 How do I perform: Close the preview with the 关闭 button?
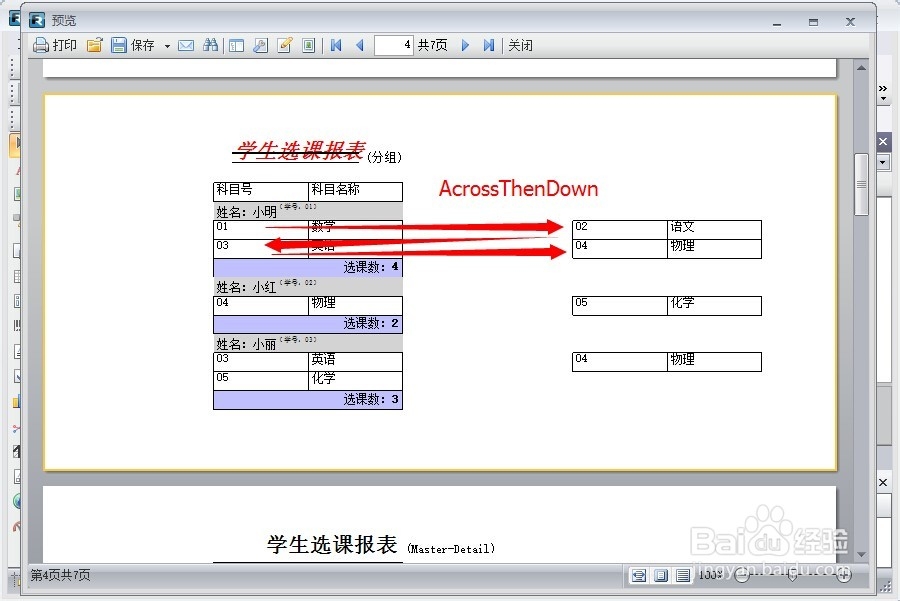tap(521, 45)
